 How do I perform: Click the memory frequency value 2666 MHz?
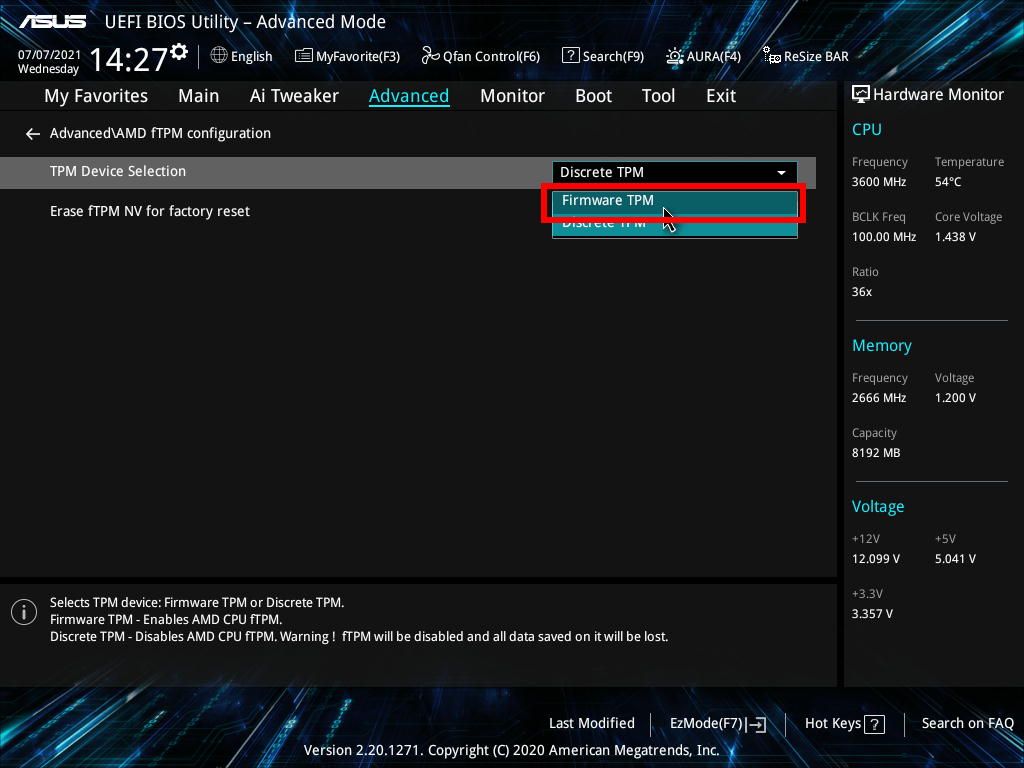pyautogui.click(x=878, y=398)
